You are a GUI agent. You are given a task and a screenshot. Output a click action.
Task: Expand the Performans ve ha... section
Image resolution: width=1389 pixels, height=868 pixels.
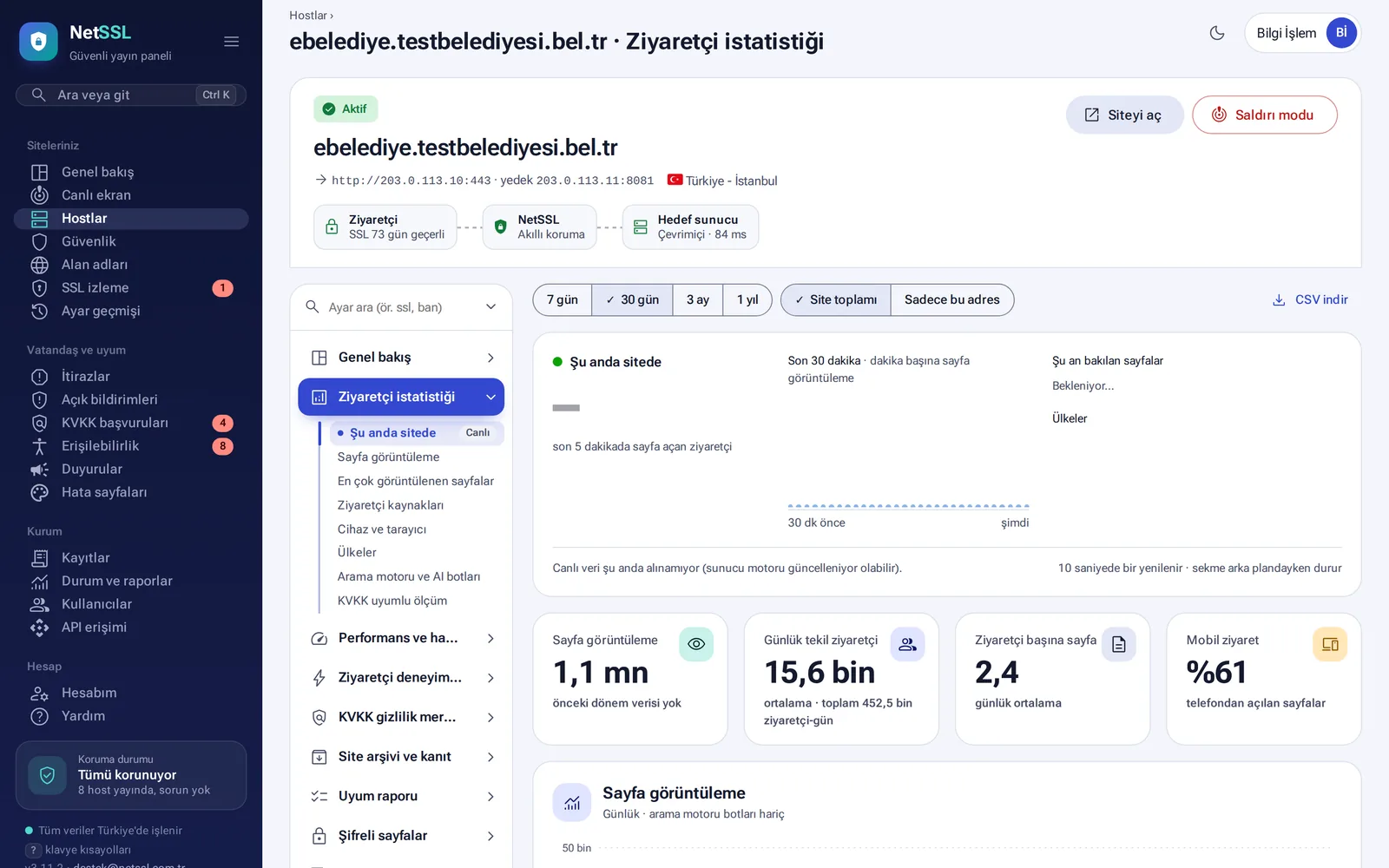click(401, 638)
